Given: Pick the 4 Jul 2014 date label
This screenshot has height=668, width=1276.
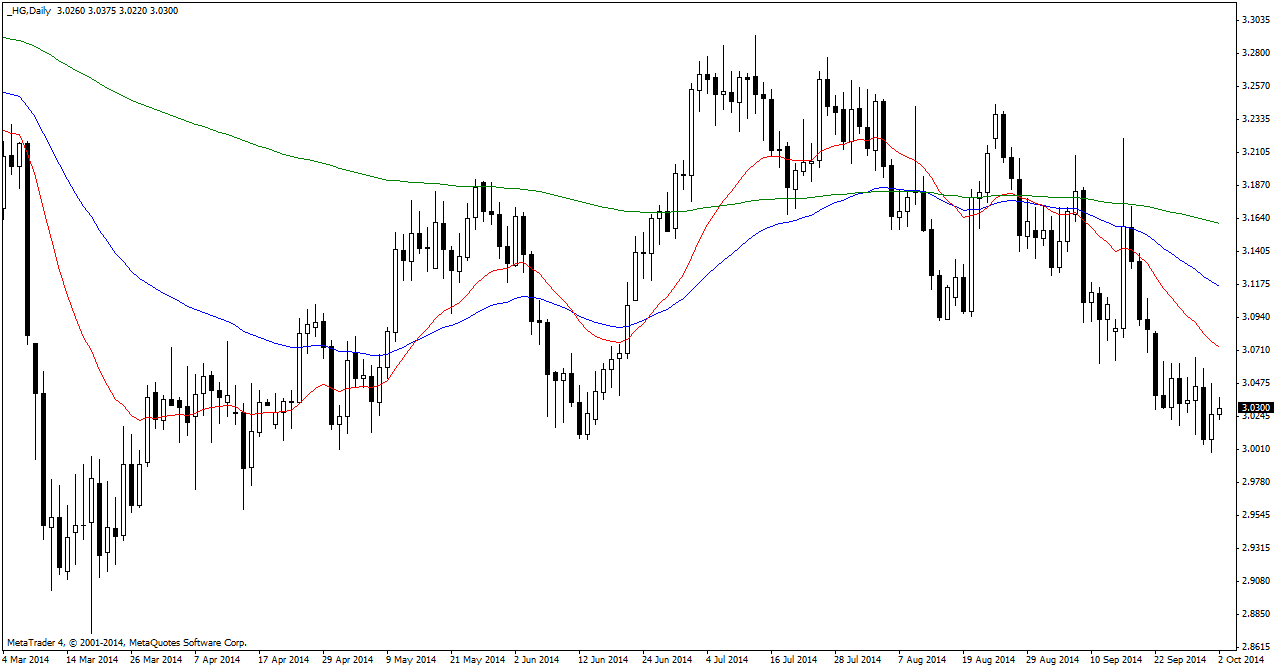Looking at the screenshot, I should (727, 660).
